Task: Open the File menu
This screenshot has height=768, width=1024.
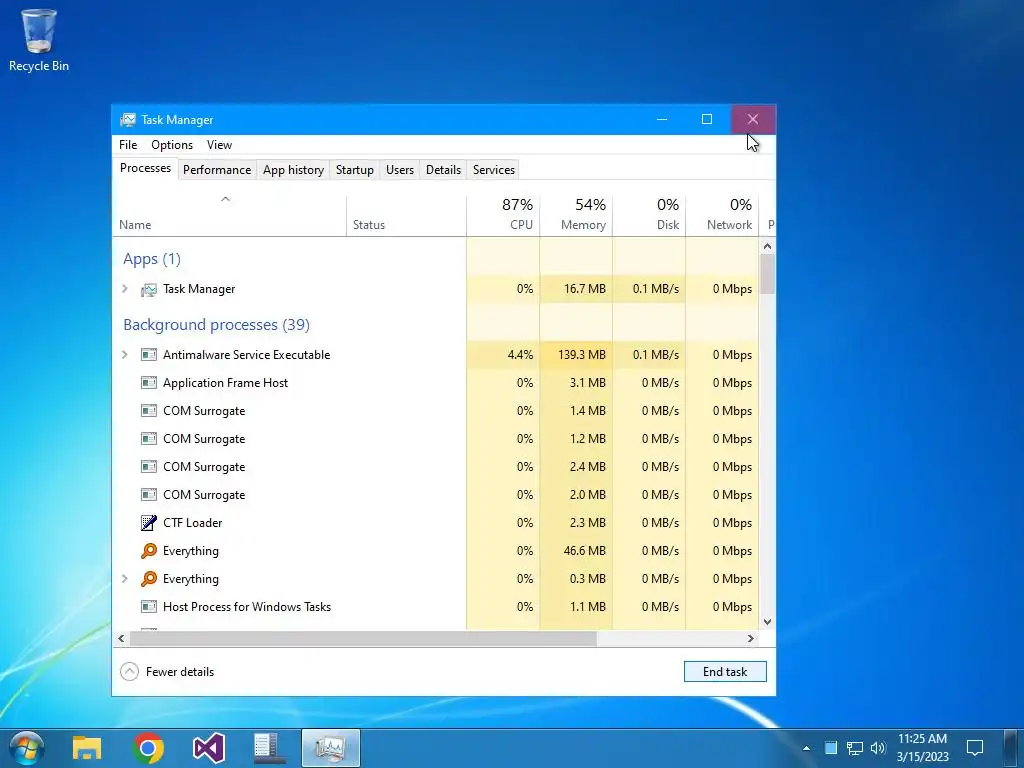Action: pyautogui.click(x=128, y=145)
